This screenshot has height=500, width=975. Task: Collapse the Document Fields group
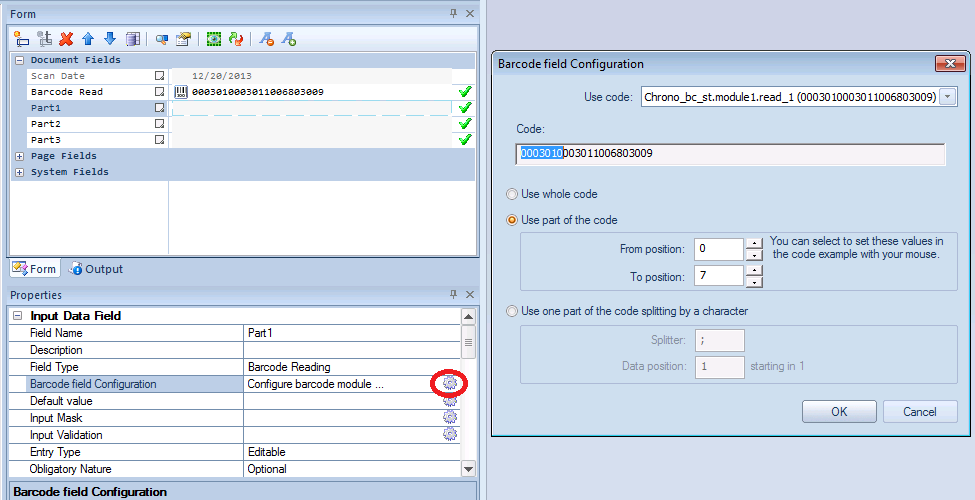tap(20, 60)
